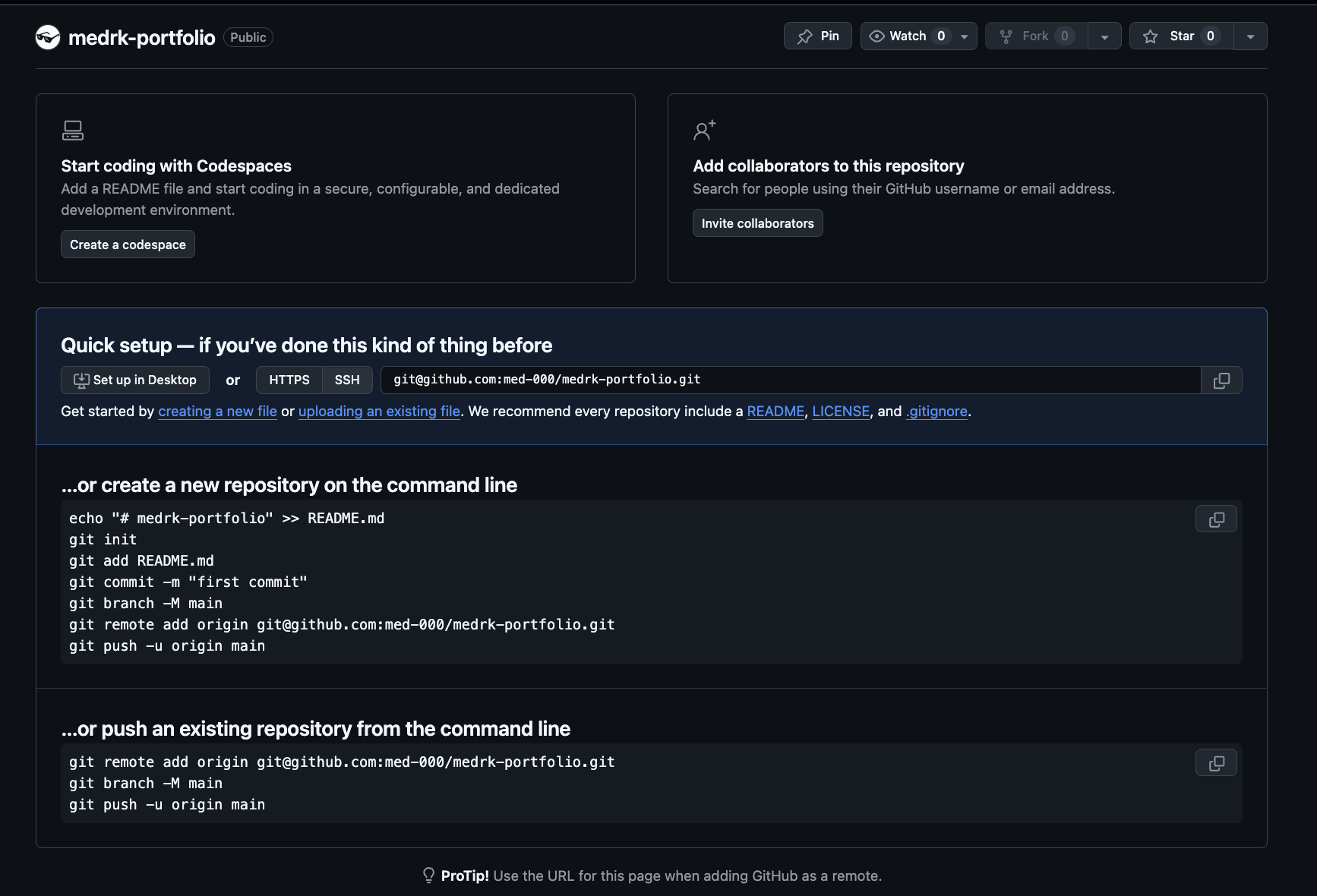Click the medrk-portfolio repository name
This screenshot has height=896, width=1317.
point(142,37)
